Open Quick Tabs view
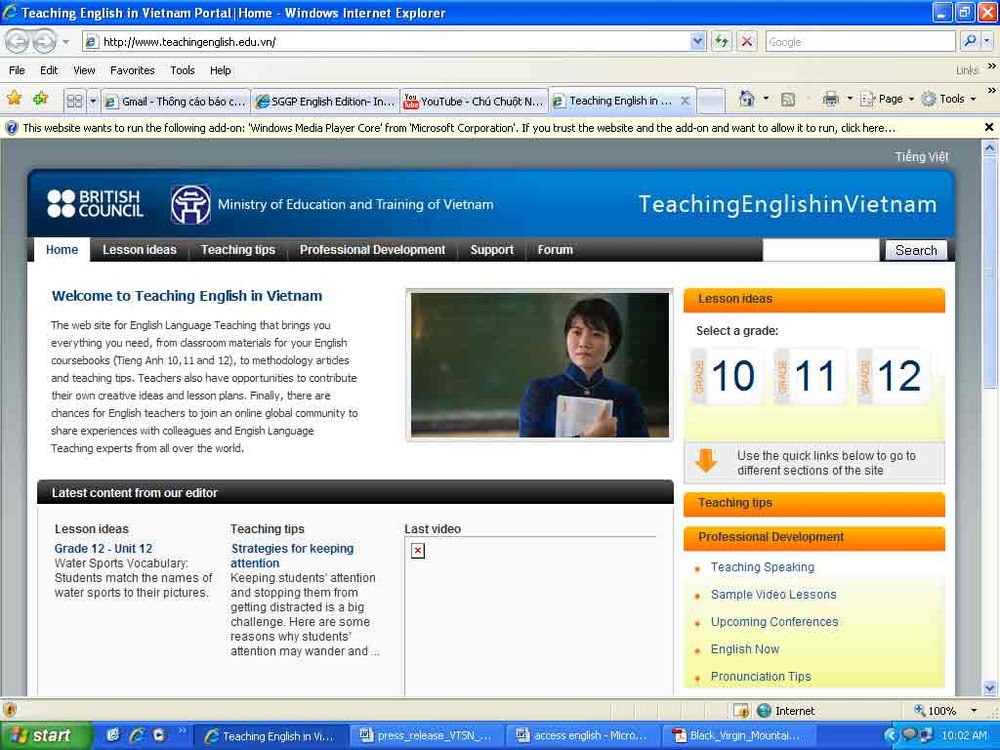Viewport: 1000px width, 750px height. pos(75,99)
